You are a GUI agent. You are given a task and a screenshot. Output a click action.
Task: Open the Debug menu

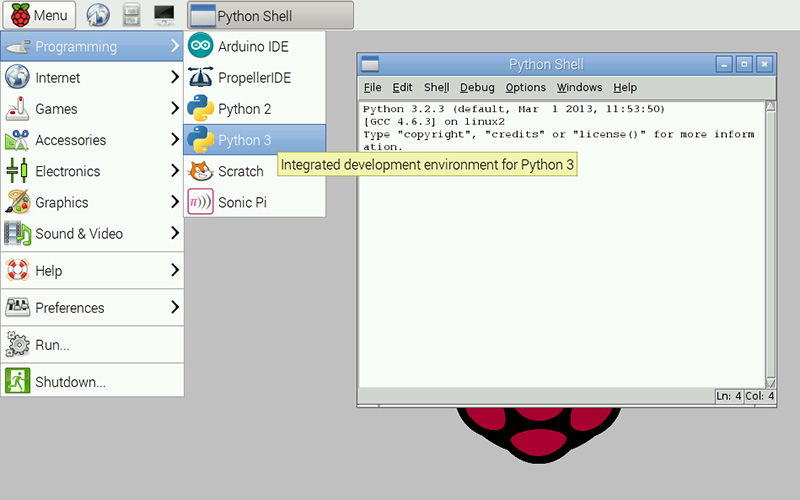coord(477,88)
